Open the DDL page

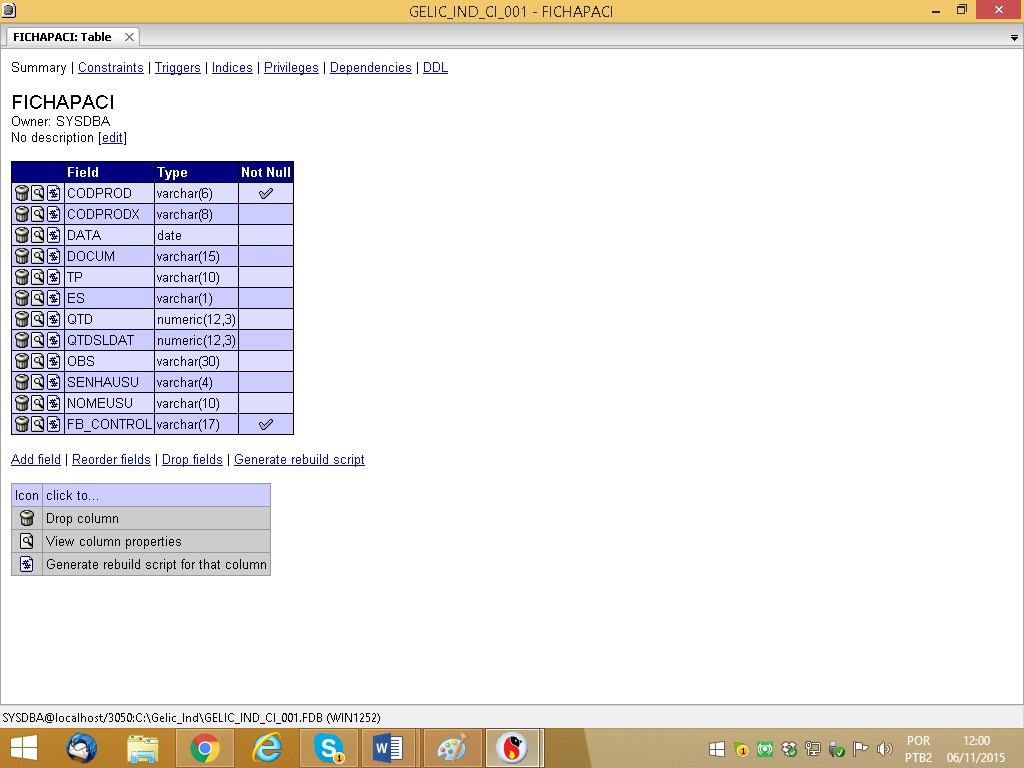(x=435, y=67)
